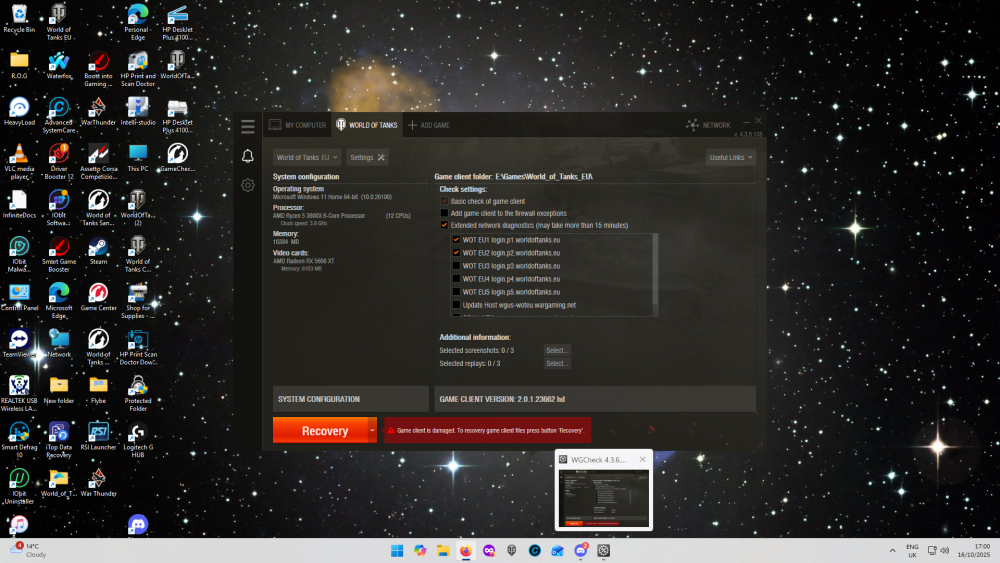The height and width of the screenshot is (563, 1000).
Task: Select the Protected Folder desktop icon
Action: 138,393
